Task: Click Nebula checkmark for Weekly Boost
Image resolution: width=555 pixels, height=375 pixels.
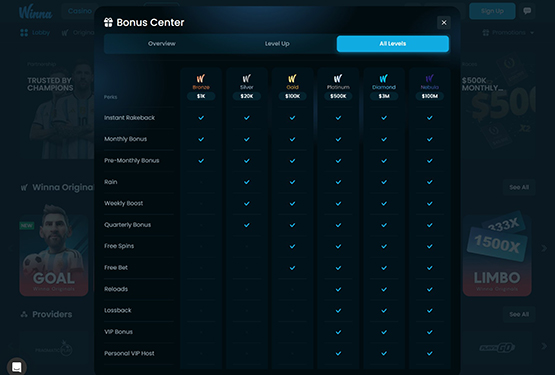Action: [x=429, y=204]
